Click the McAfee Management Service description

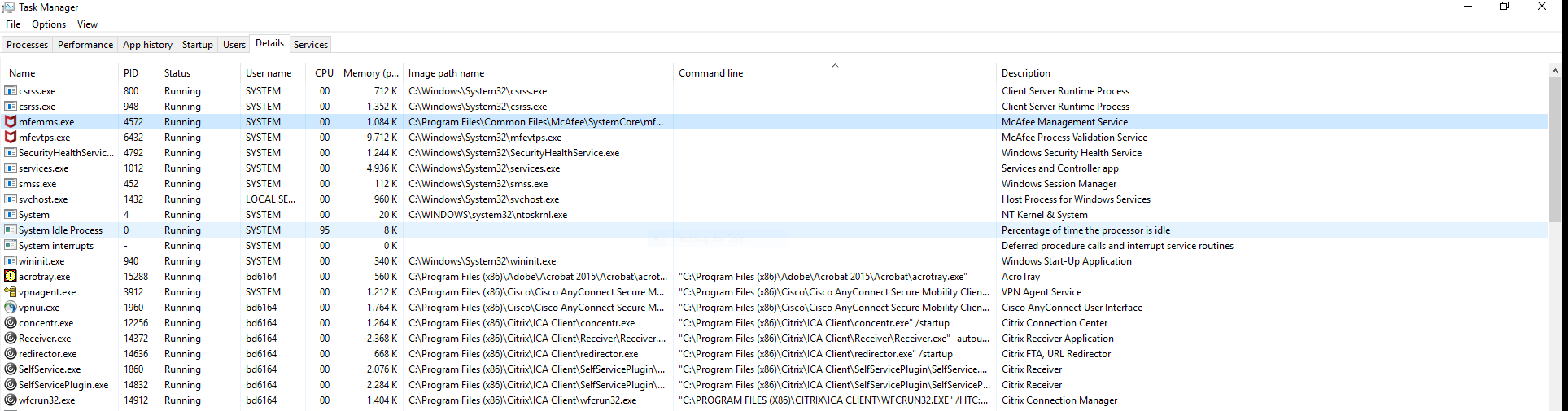(1064, 122)
